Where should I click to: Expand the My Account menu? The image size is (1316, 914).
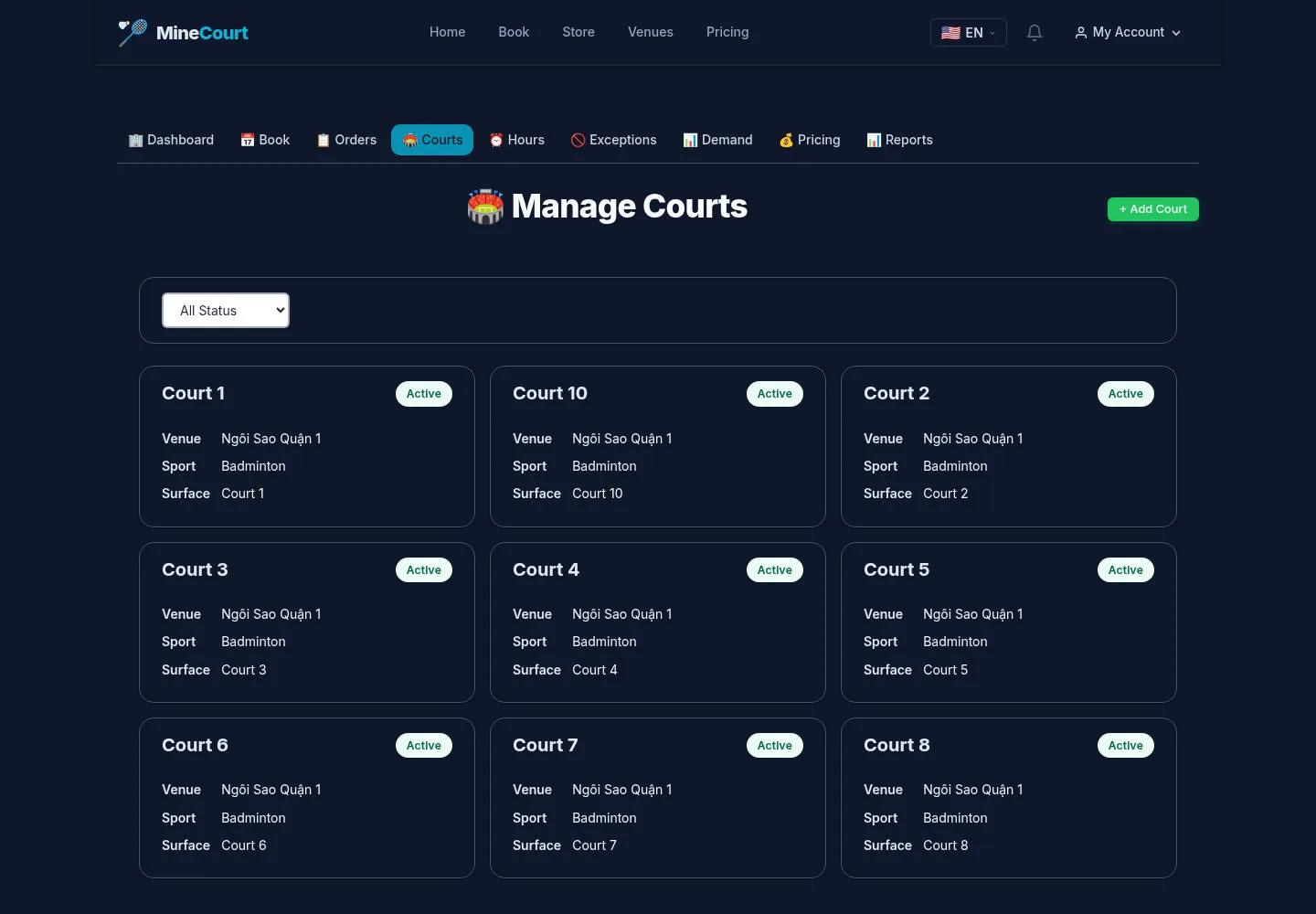click(1128, 33)
